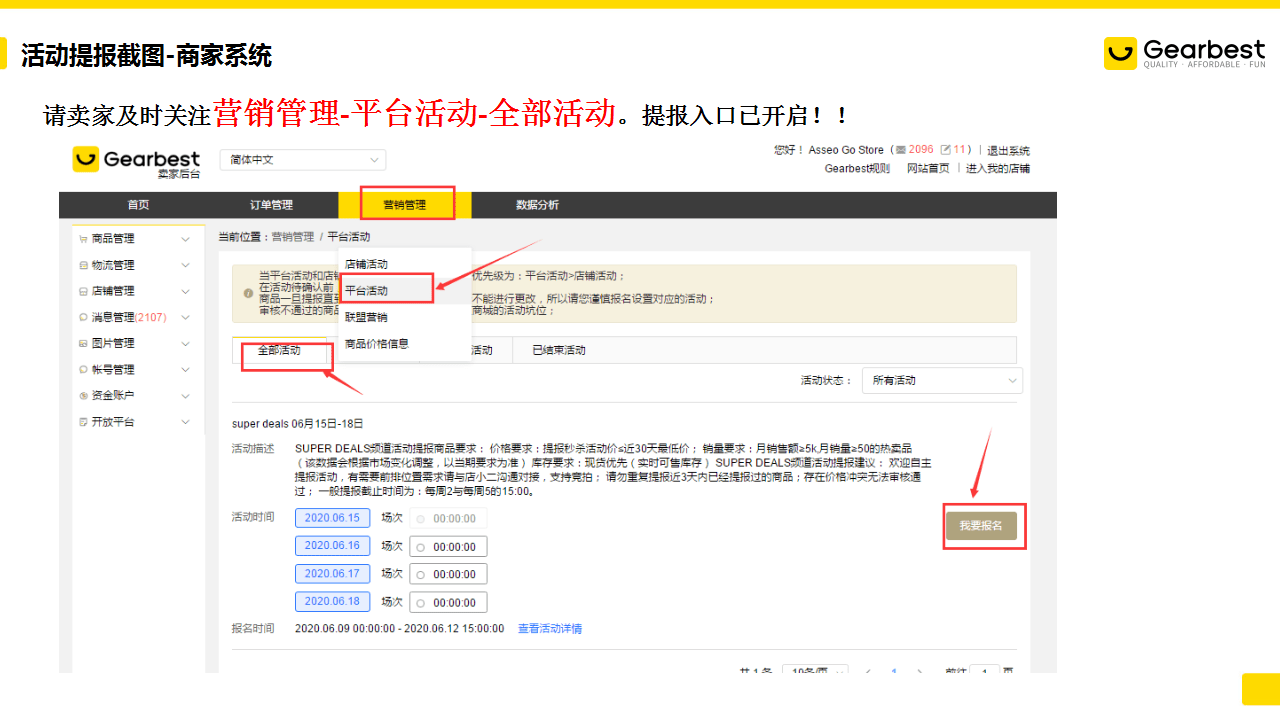Select the 00:00:00 session radio for 2020.06.15
This screenshot has height=720, width=1280.
click(x=420, y=519)
